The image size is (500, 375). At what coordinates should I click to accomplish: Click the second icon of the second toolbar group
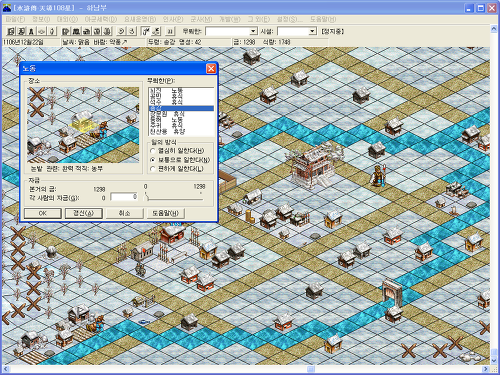(x=76, y=31)
